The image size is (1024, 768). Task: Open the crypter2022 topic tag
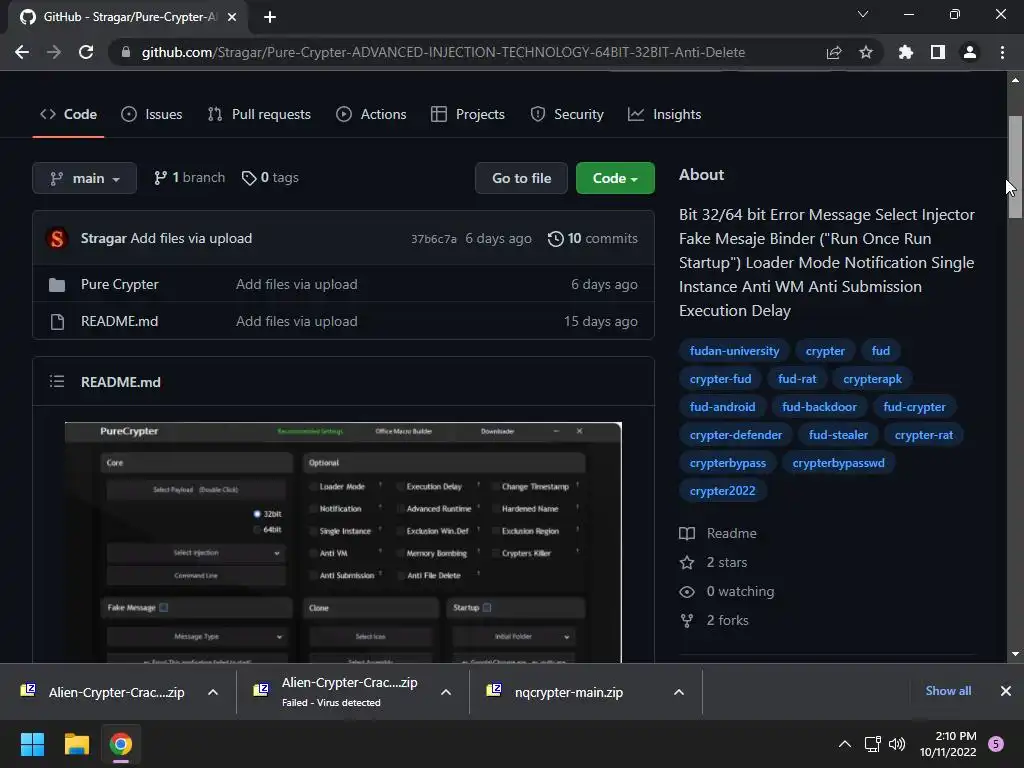click(x=722, y=491)
